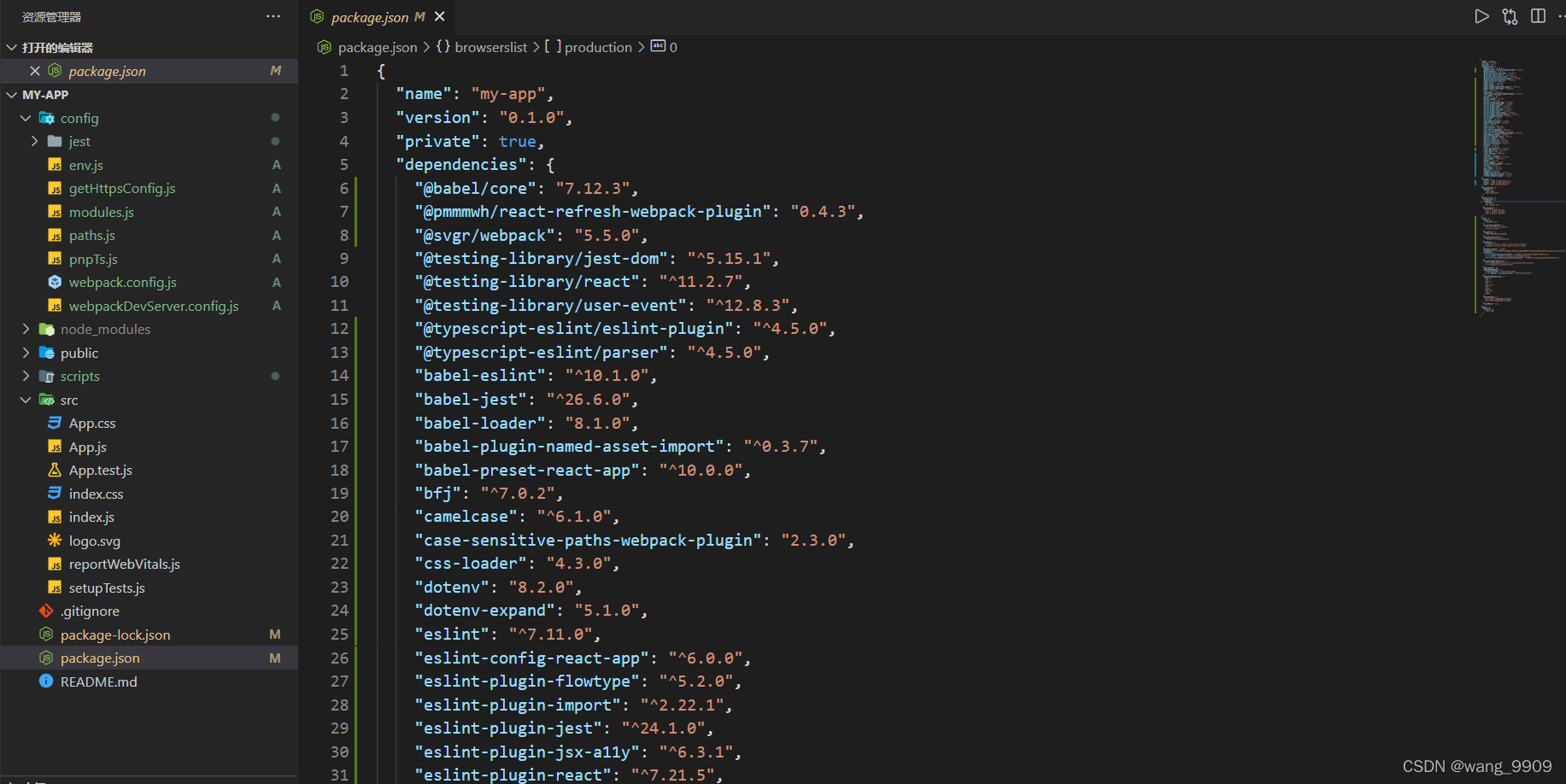Close the package.json editor tab
Screen dimensions: 1566x784
(439, 16)
